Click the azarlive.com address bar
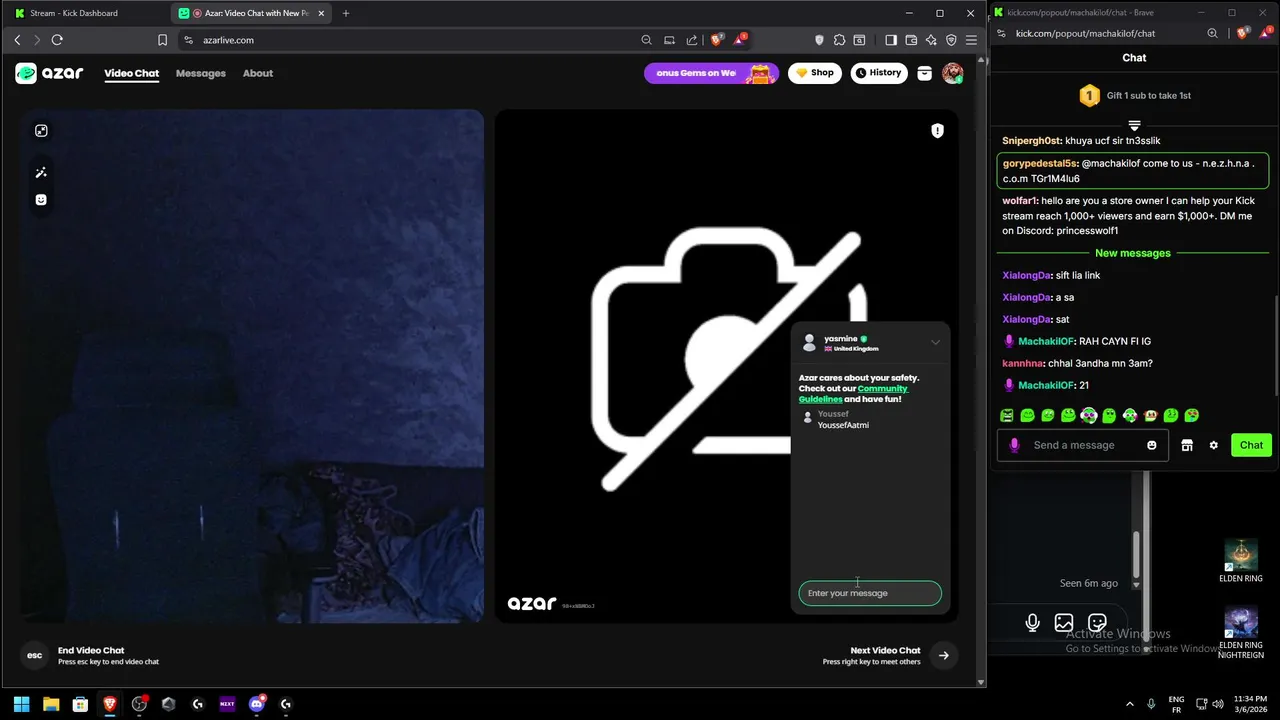Viewport: 1280px width, 720px height. coord(410,40)
